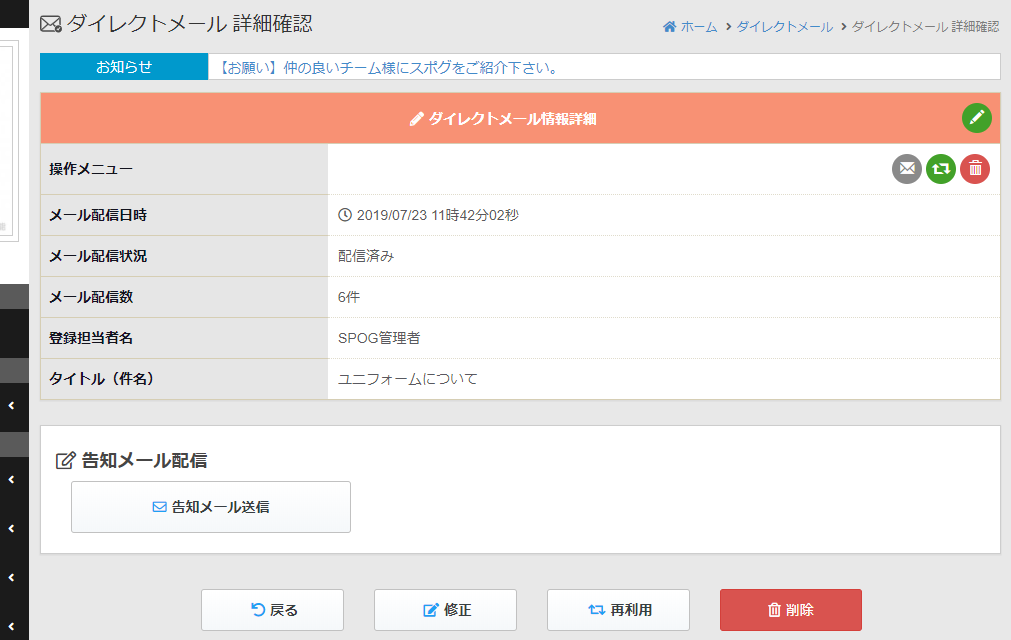The height and width of the screenshot is (640, 1011).
Task: Click the title text ユニフォームについて
Action: 408,379
